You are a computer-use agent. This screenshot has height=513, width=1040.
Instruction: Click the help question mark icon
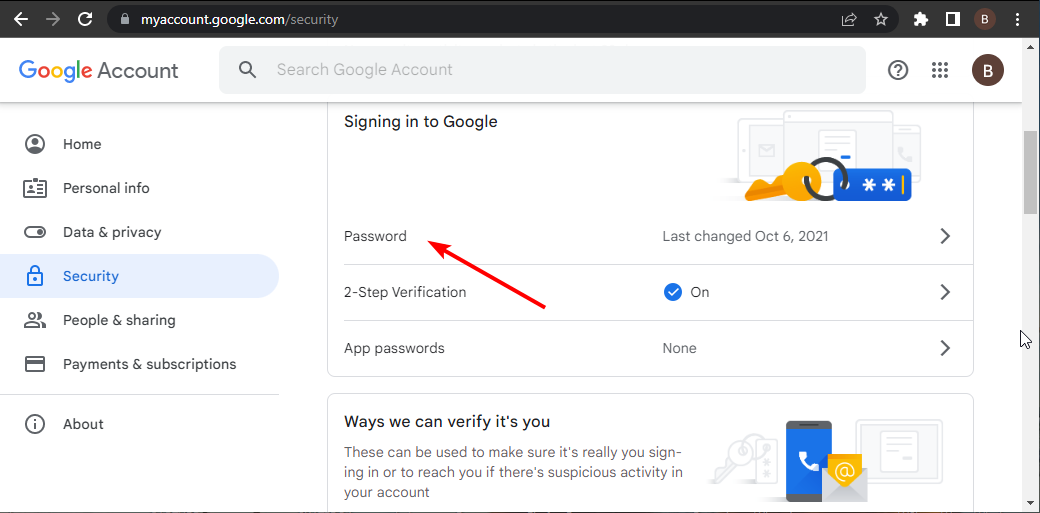coord(898,70)
